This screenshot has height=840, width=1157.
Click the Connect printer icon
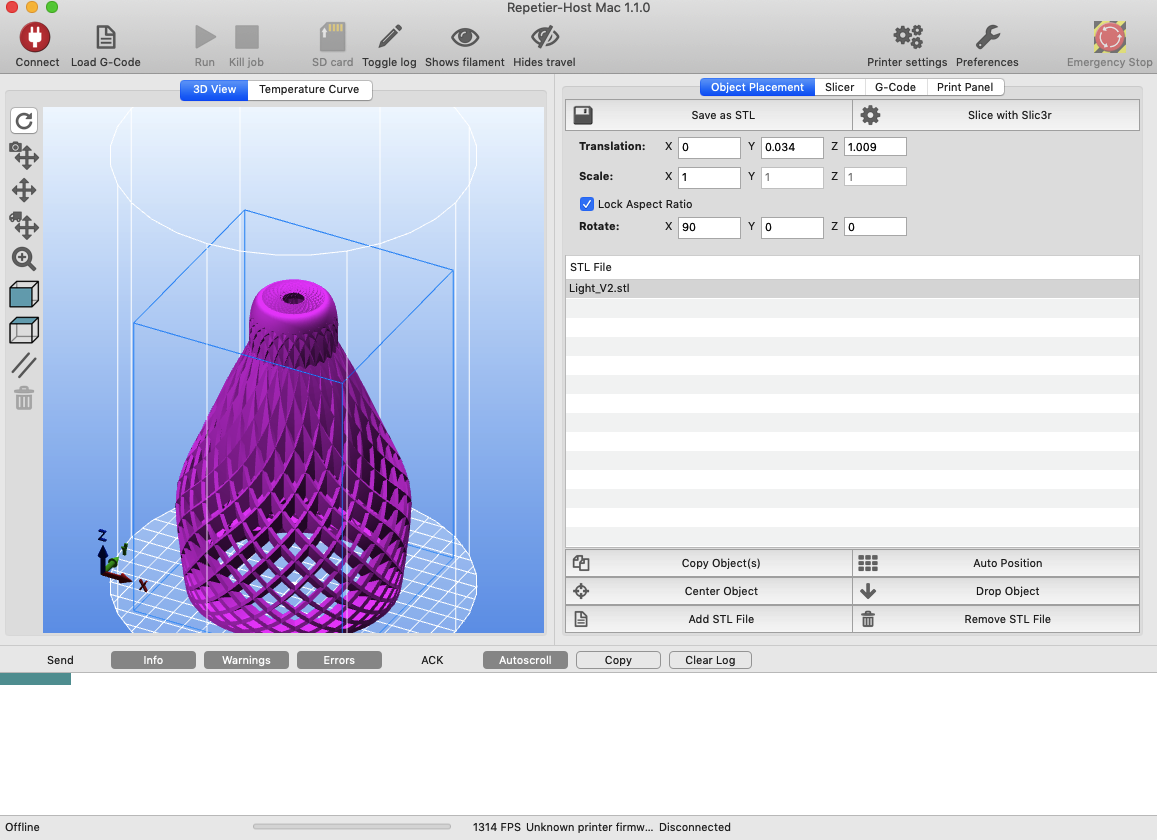(x=35, y=37)
